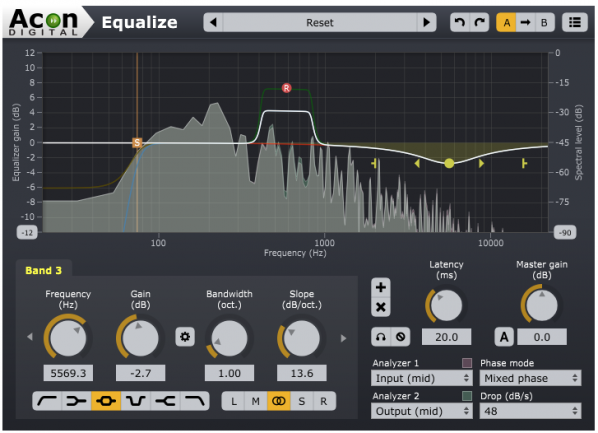Click the -12 gain range button
This screenshot has height=433, width=598.
(27, 233)
